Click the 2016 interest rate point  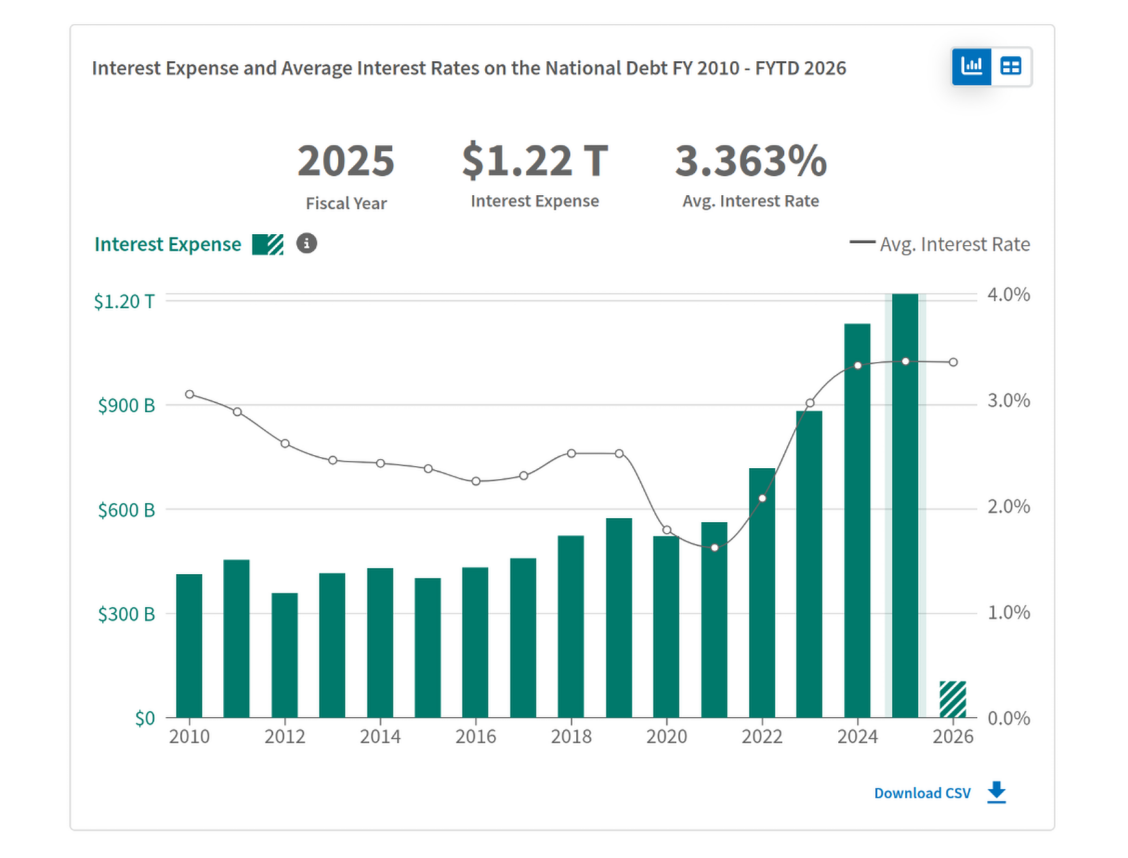(476, 481)
